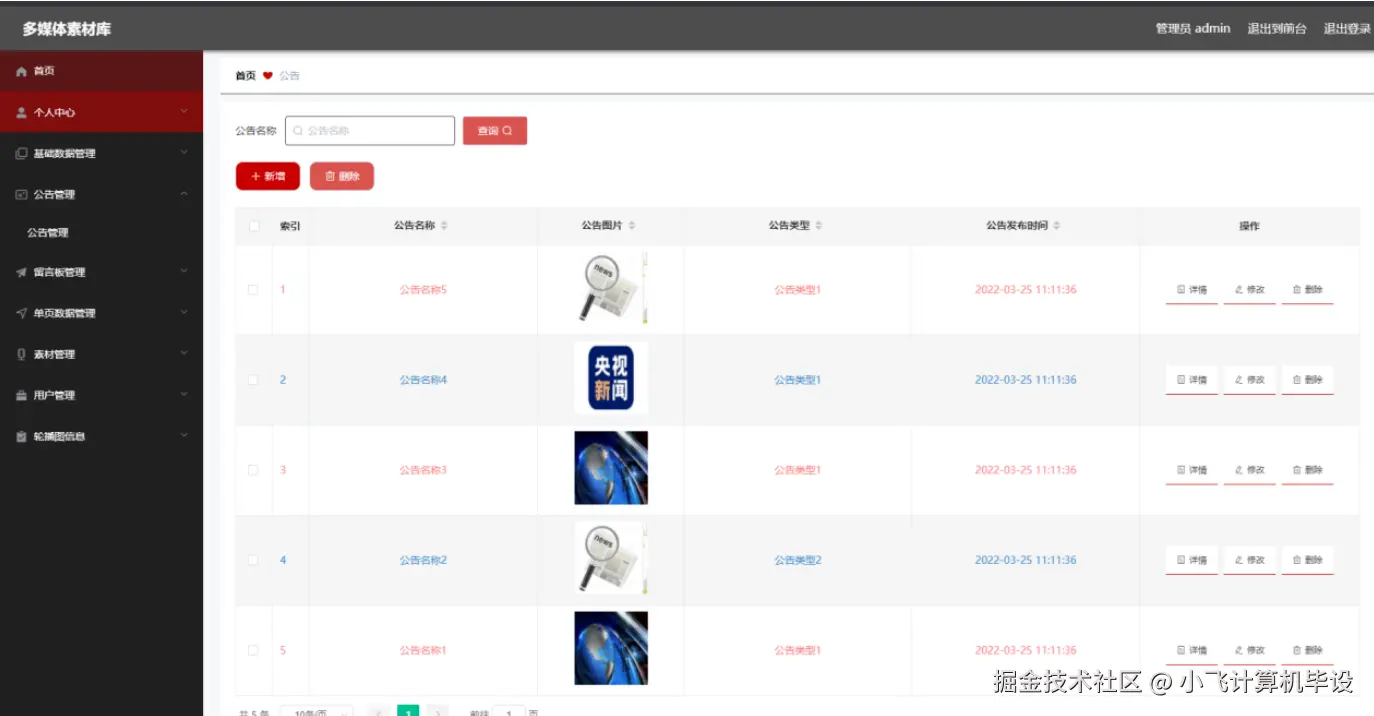Image resolution: width=1374 pixels, height=716 pixels.
Task: Click 删除 for row 公告名称4
Action: (1308, 380)
